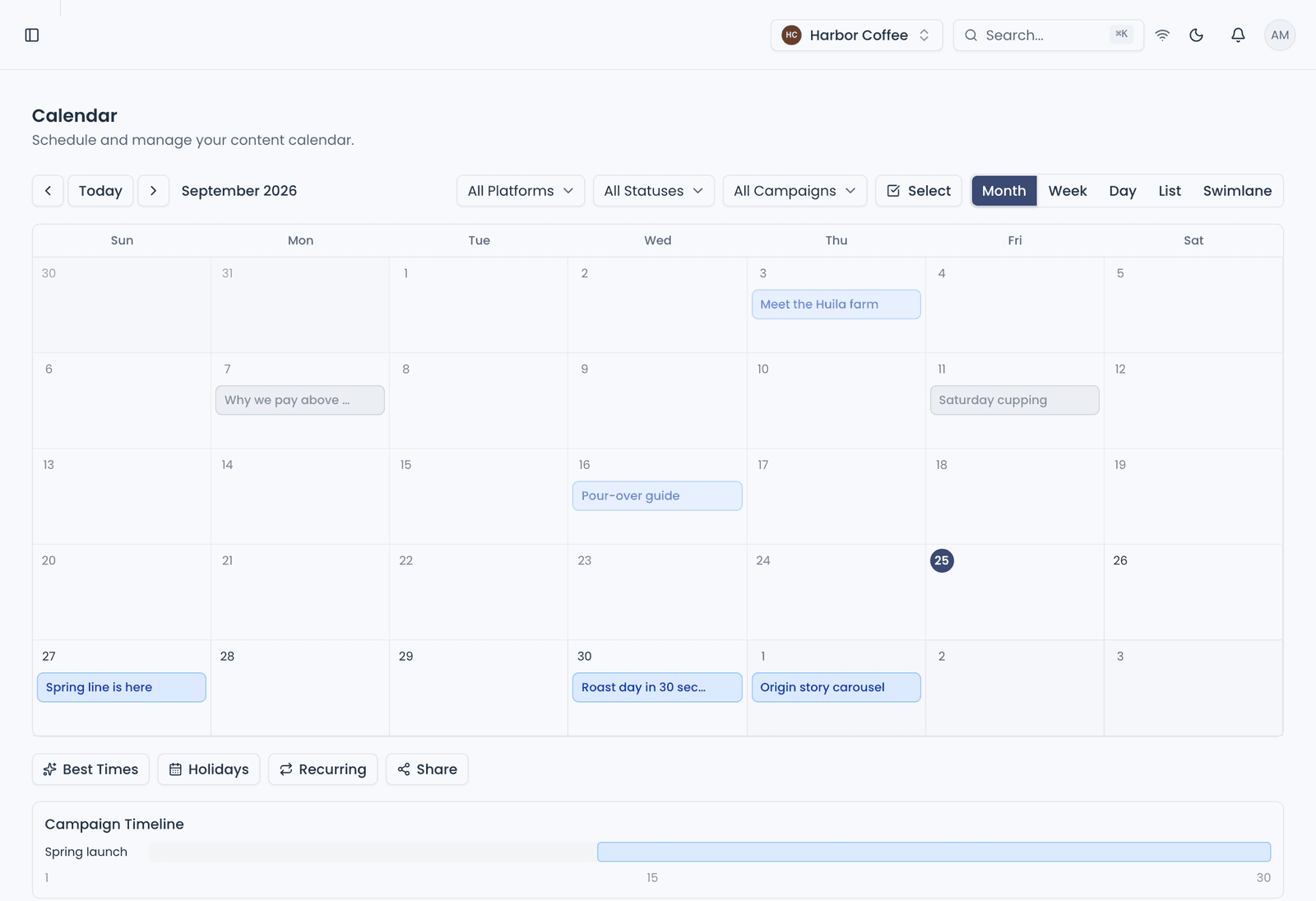Click the Best Times button

pyautogui.click(x=90, y=769)
